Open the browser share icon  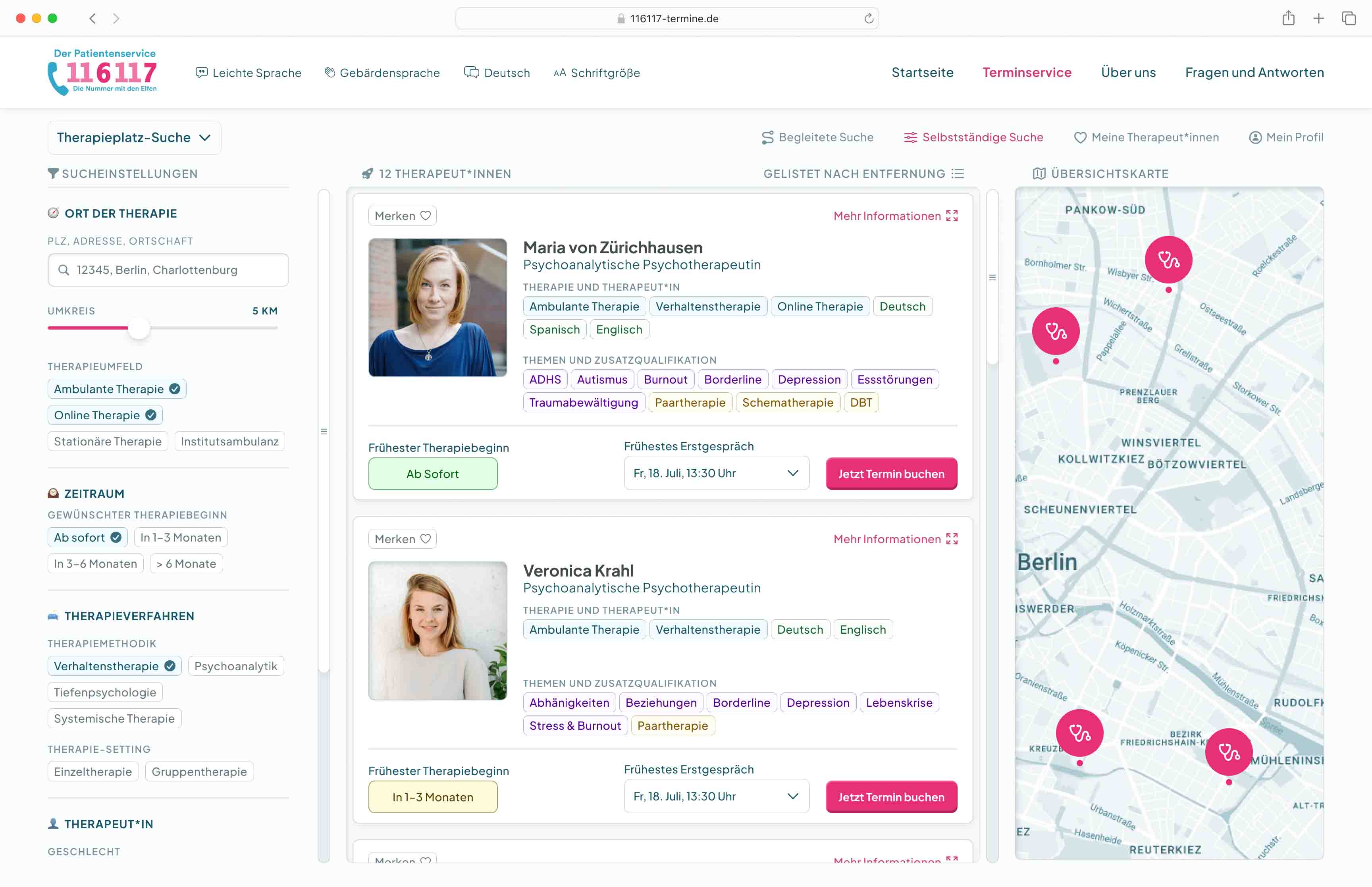[1289, 18]
